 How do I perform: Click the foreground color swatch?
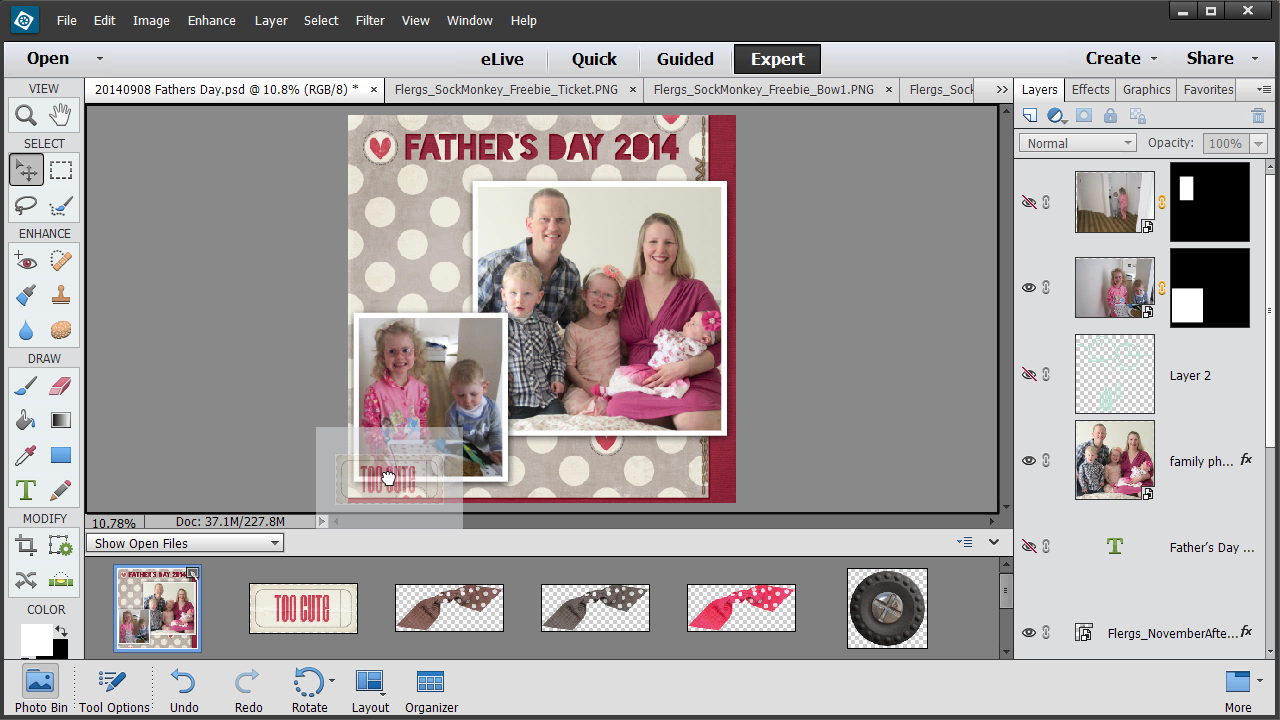click(x=36, y=638)
